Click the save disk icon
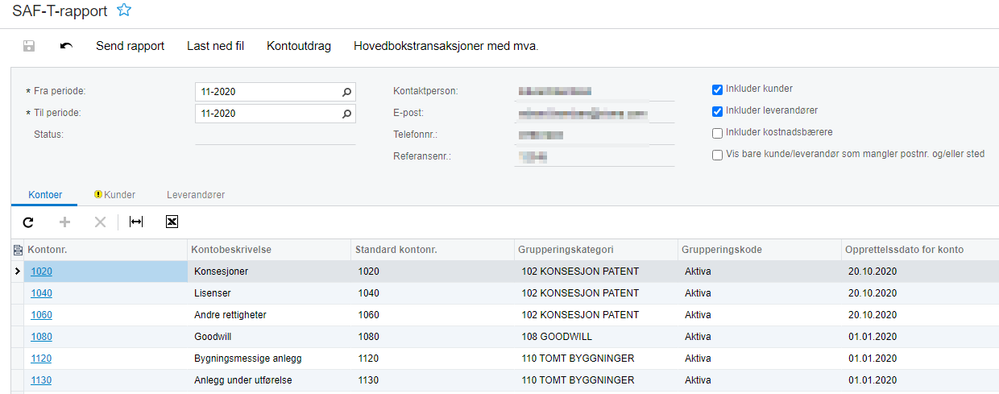999x394 pixels. coord(29,46)
